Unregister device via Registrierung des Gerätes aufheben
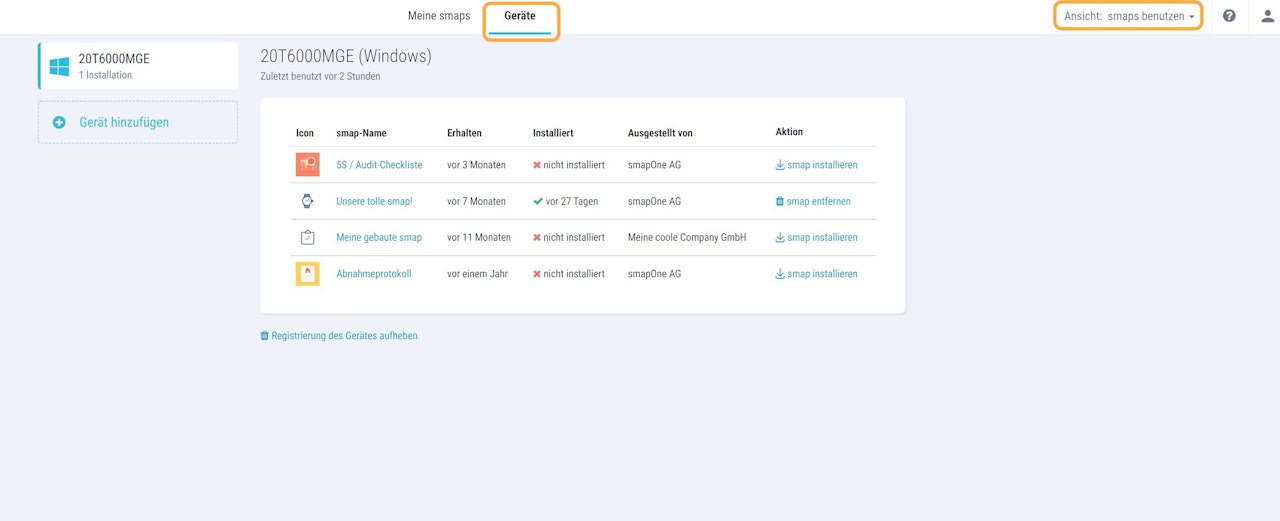The width and height of the screenshot is (1280, 521). [x=344, y=336]
